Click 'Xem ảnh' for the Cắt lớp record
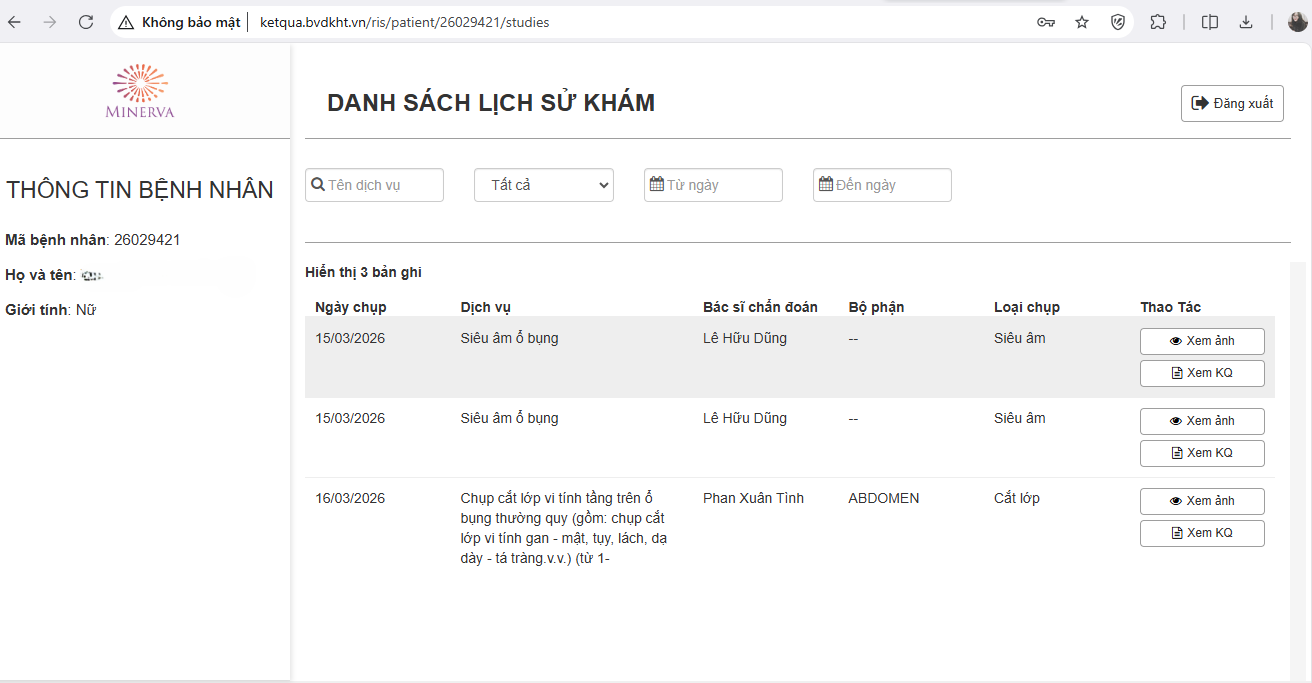The width and height of the screenshot is (1312, 683). pos(1202,501)
